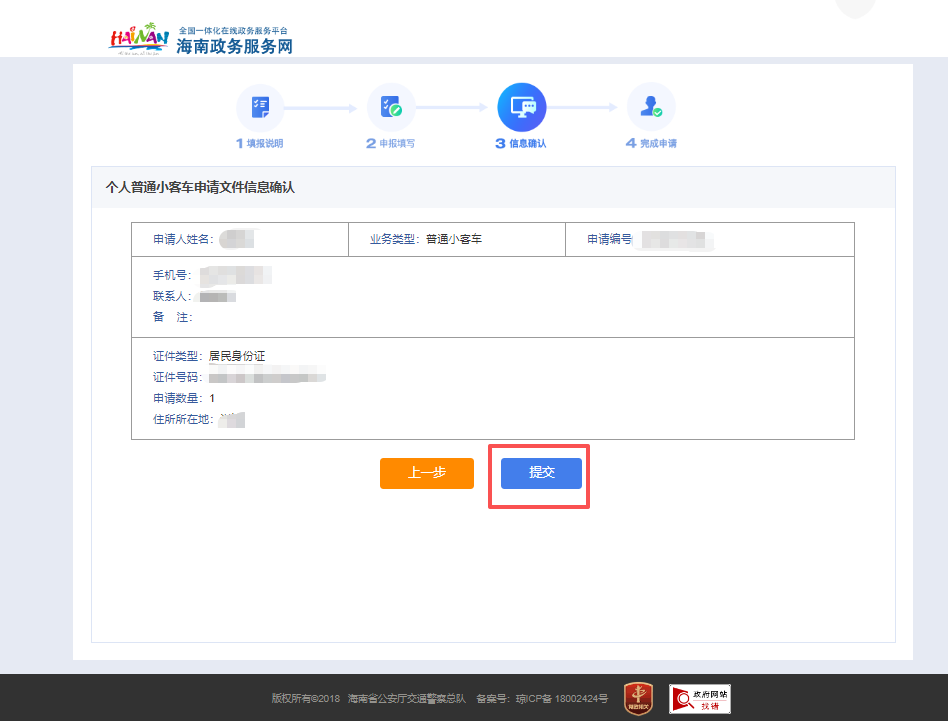Go back using the 上一步 button
Screen dimensions: 948x721
coord(426,473)
